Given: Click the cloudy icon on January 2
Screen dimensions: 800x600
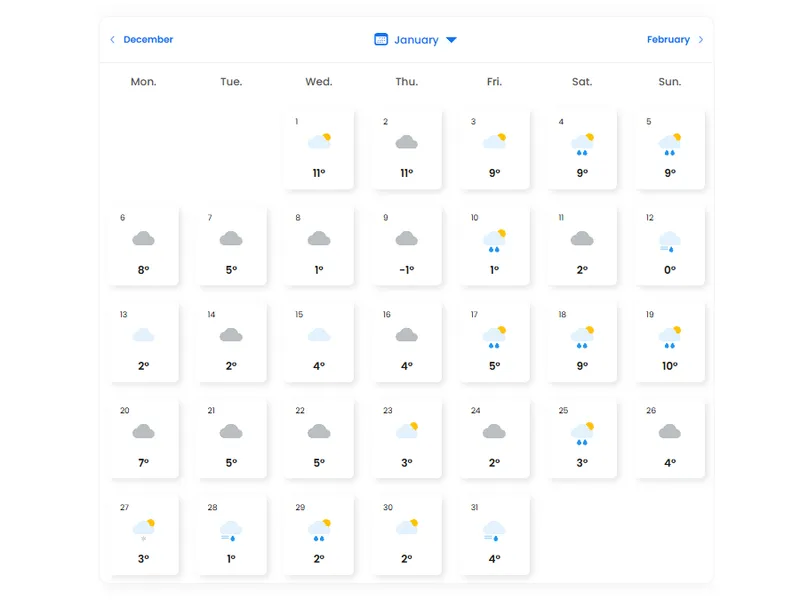Looking at the screenshot, I should pos(406,142).
